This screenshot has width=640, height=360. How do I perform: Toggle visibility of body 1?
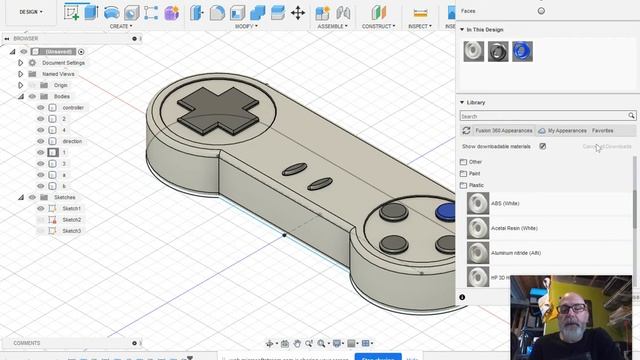point(40,152)
